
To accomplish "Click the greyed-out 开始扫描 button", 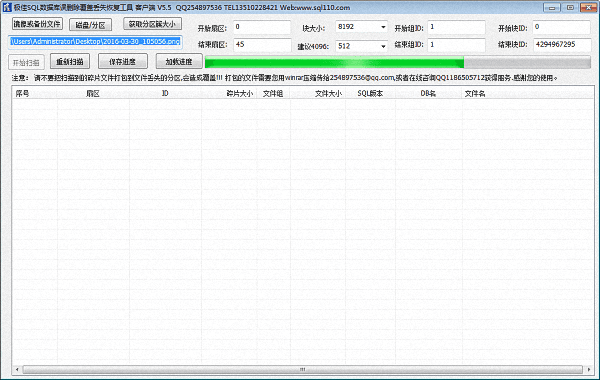I will coord(26,62).
